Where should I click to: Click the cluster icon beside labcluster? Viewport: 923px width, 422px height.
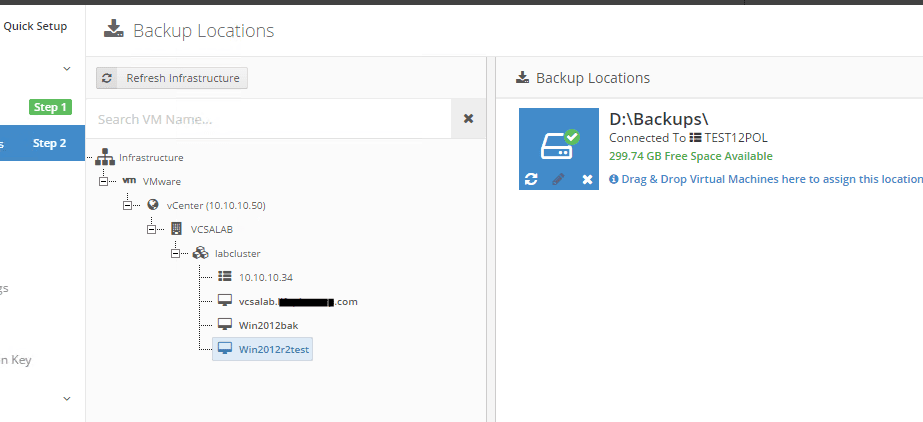pos(200,253)
